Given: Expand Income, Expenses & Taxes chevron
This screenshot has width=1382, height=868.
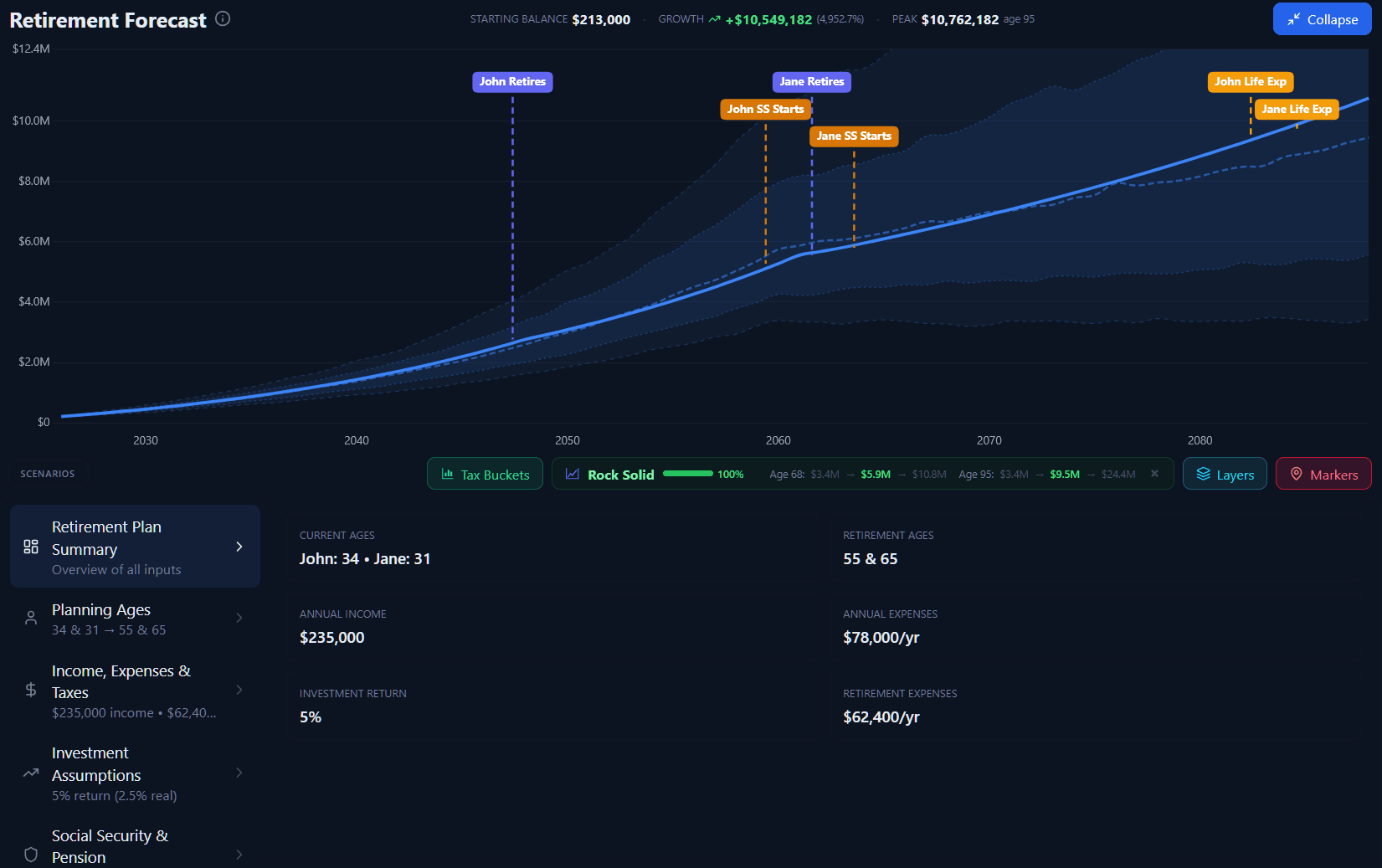Looking at the screenshot, I should coord(239,690).
